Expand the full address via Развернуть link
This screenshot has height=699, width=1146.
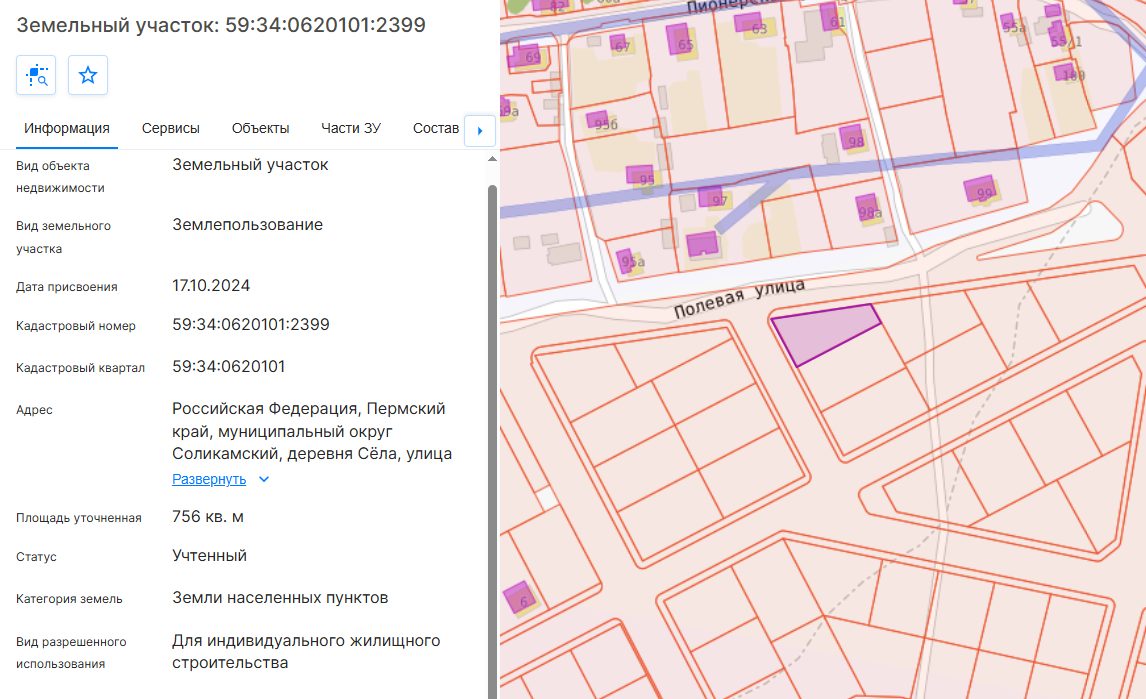tap(209, 480)
